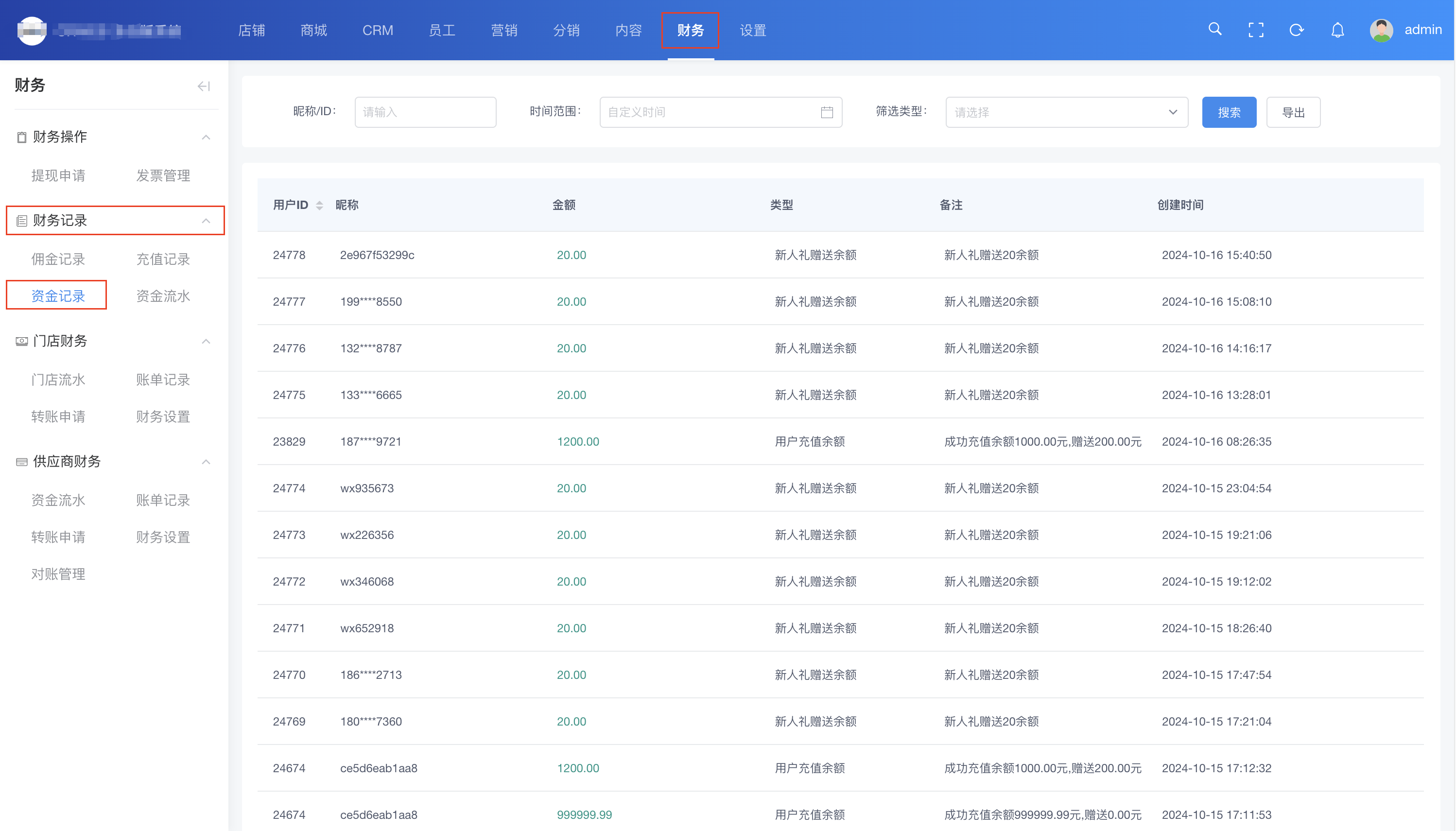Open the 营销 top menu
The width and height of the screenshot is (1456, 831).
click(x=504, y=30)
